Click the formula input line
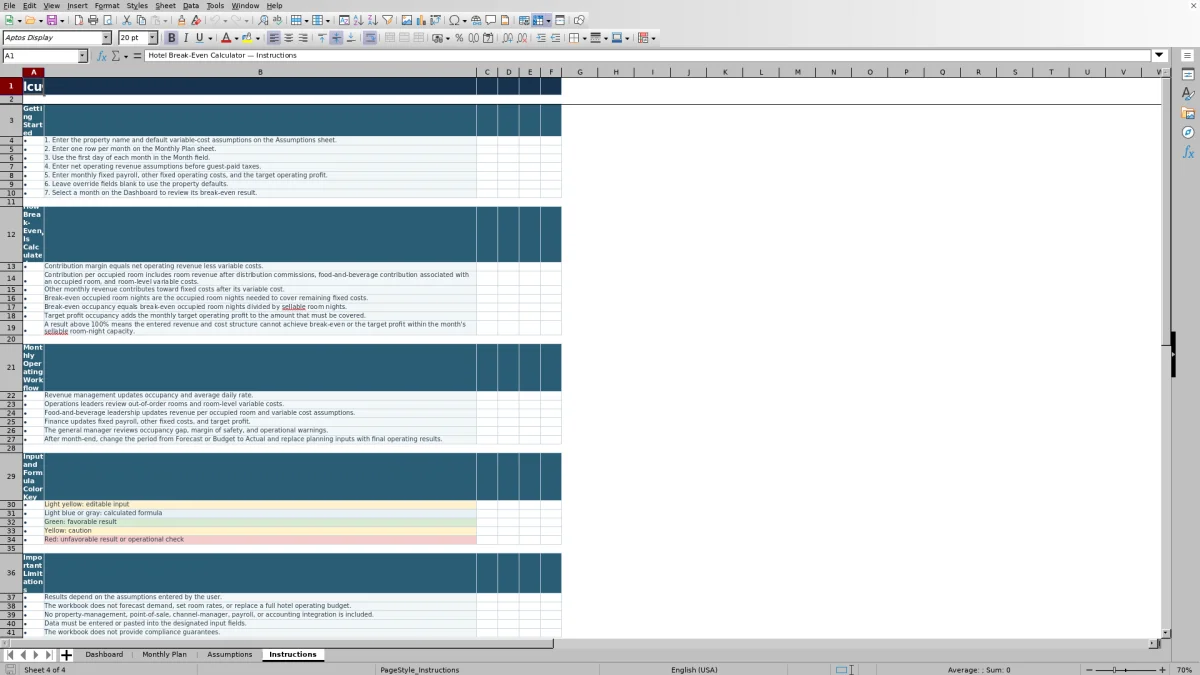The image size is (1200, 675). pos(647,56)
